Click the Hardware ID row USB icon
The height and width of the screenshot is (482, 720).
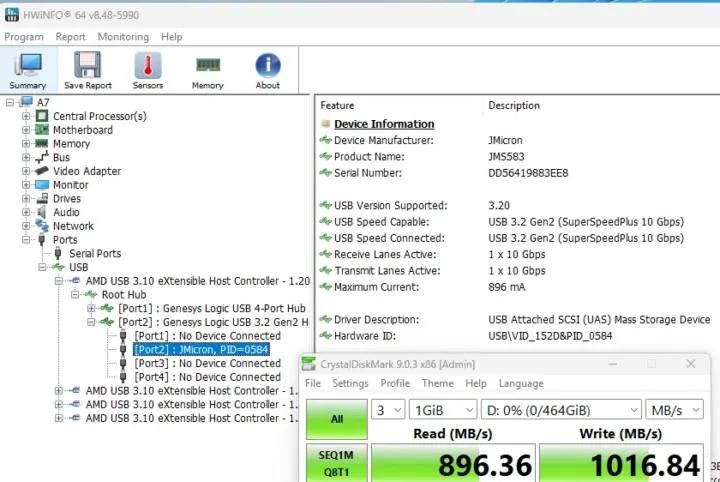tap(326, 336)
